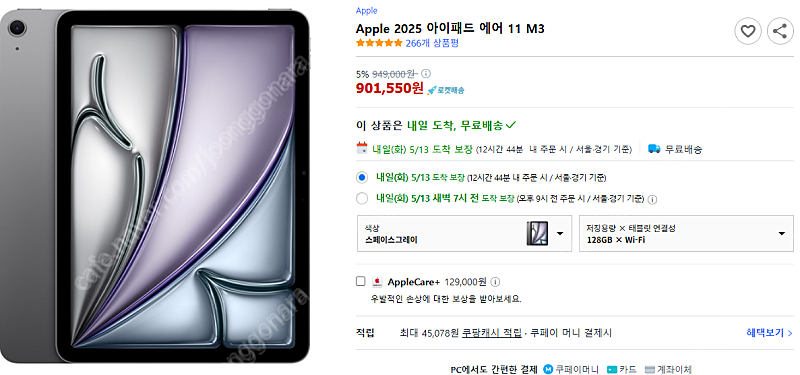Select the 내일(화) 5/13 도착 보장 radio option

(362, 178)
